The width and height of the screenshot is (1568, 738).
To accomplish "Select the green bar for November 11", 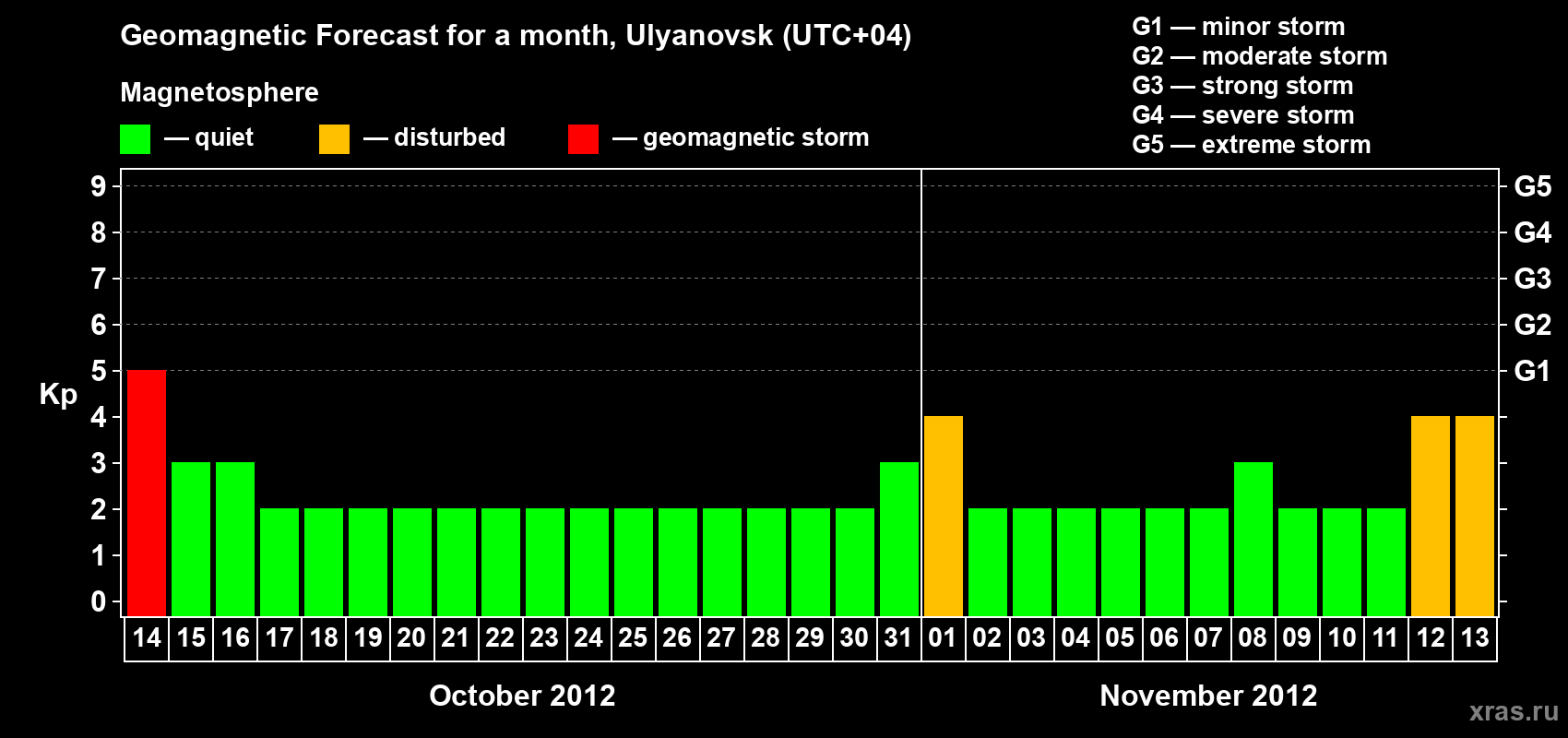I will pyautogui.click(x=1386, y=562).
